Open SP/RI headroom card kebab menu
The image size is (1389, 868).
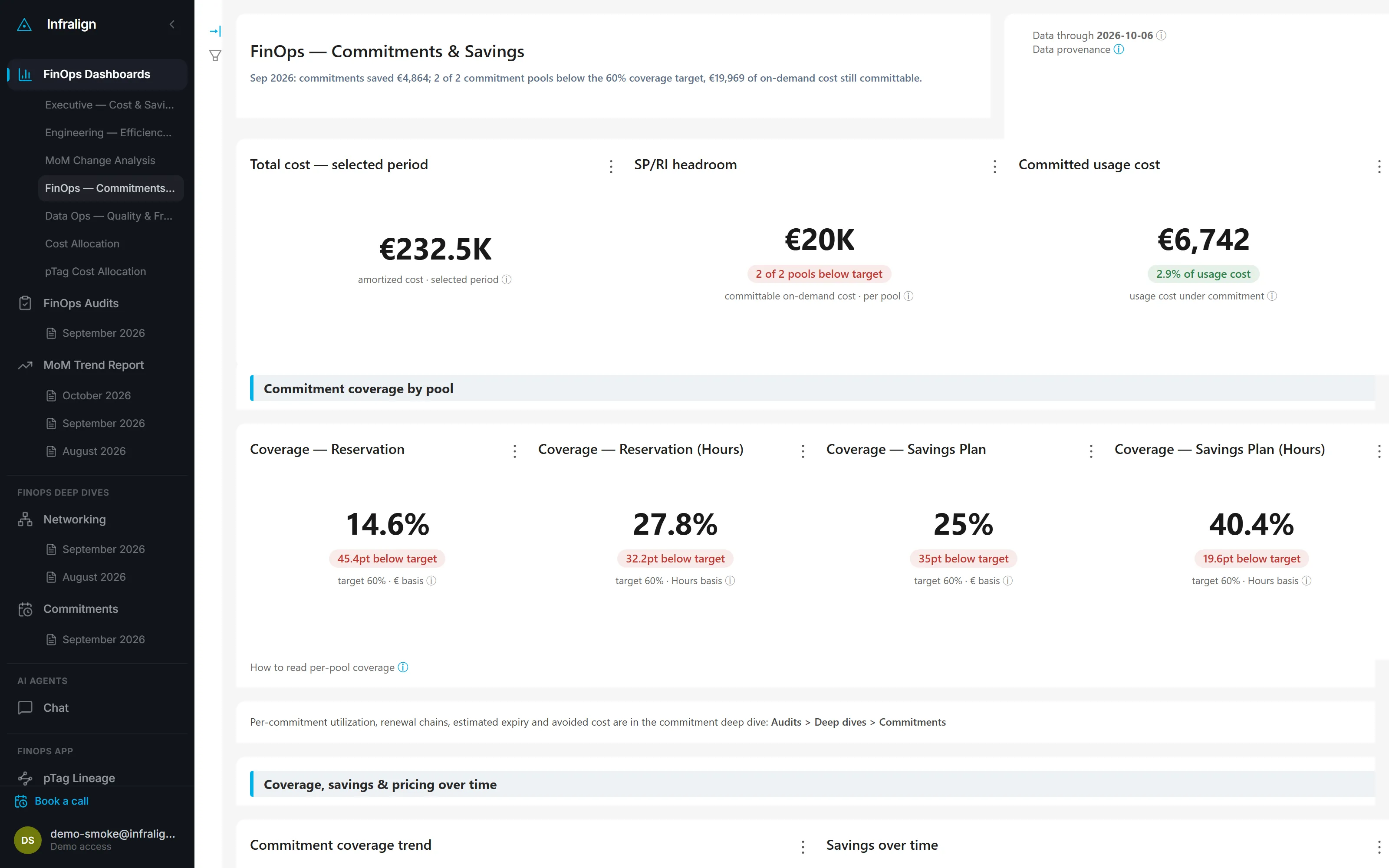995,167
